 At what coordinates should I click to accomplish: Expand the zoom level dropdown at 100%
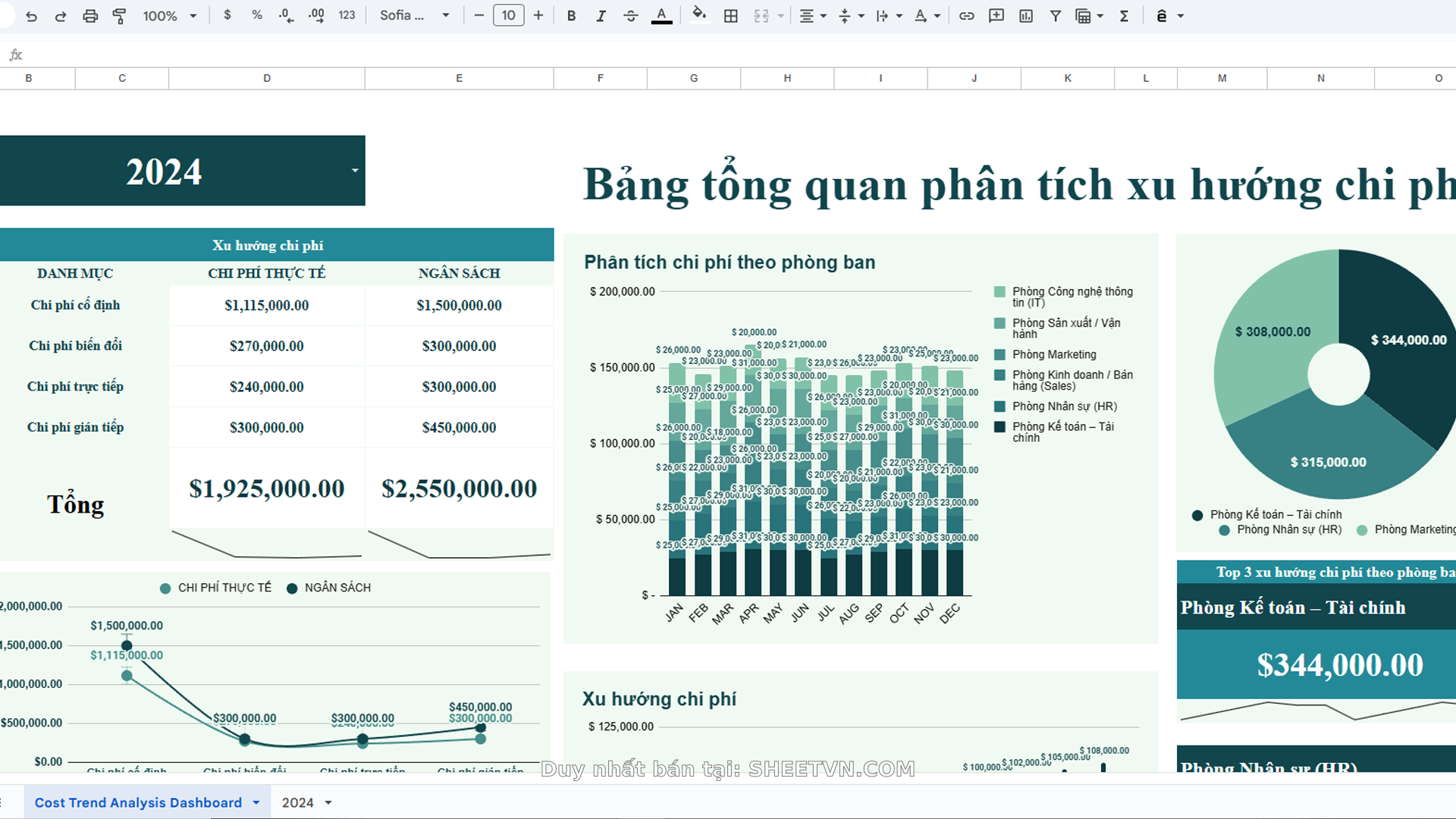point(168,15)
